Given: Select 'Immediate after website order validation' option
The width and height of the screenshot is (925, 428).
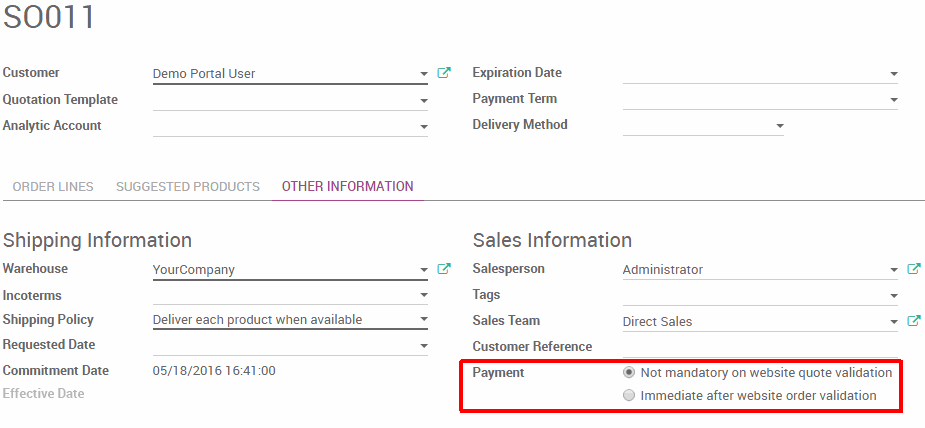Looking at the screenshot, I should click(629, 395).
